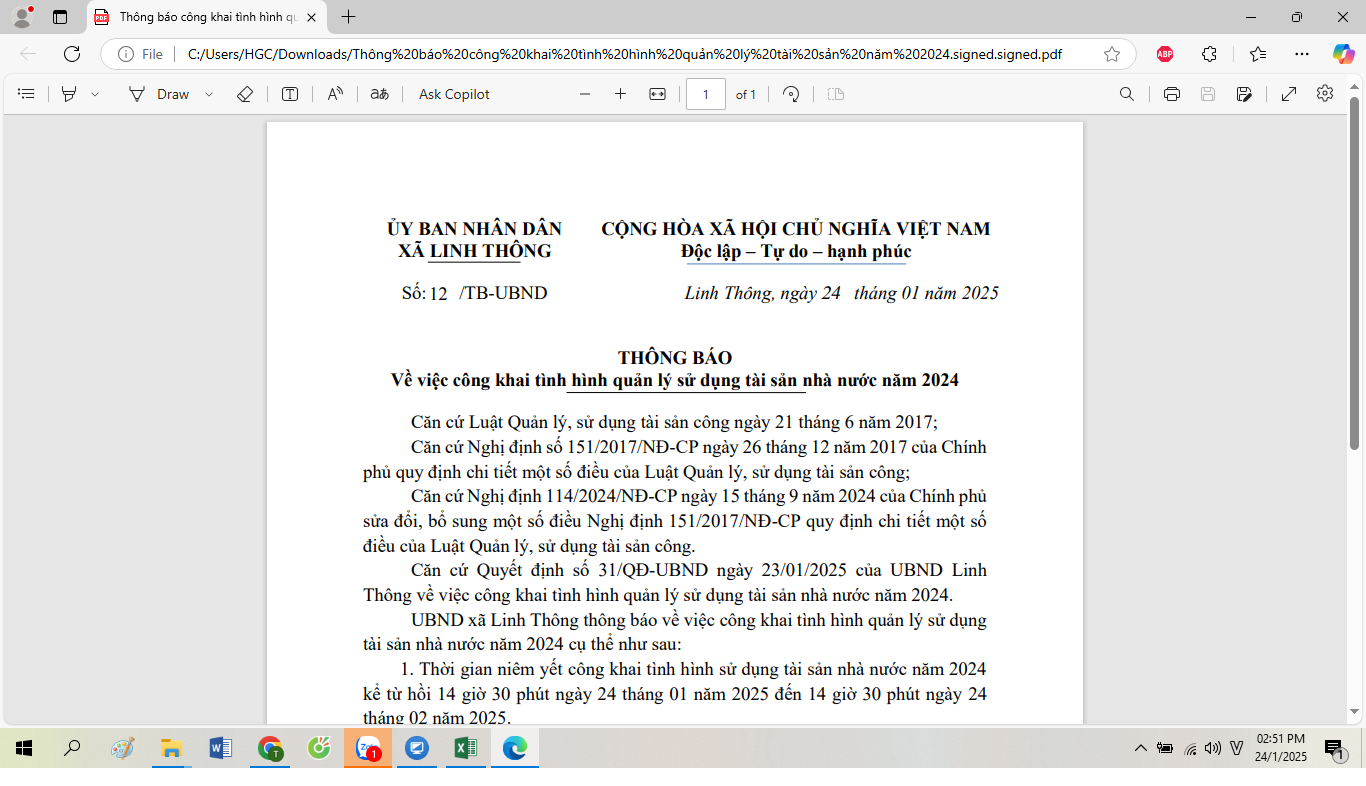Open Zalo with one unread notification

click(368, 748)
